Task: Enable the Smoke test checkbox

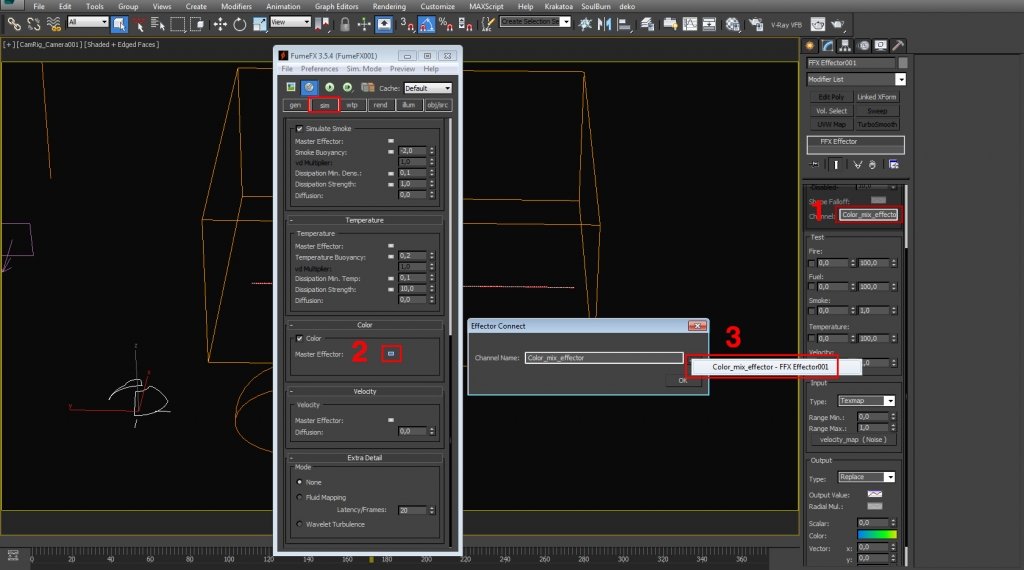Action: [x=812, y=311]
